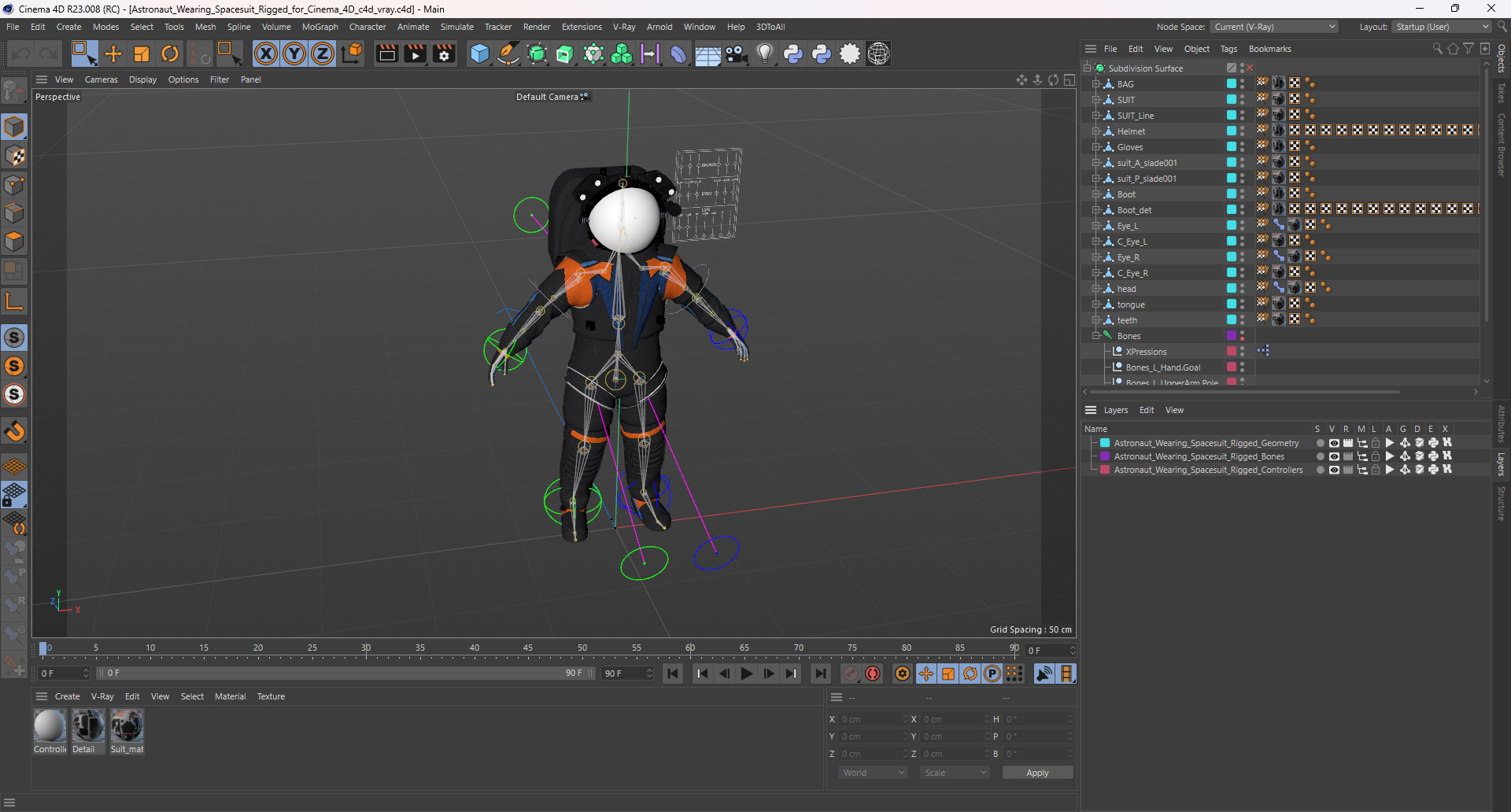The width and height of the screenshot is (1511, 812).
Task: Enable Texture mode in left toolbar
Action: tap(14, 156)
